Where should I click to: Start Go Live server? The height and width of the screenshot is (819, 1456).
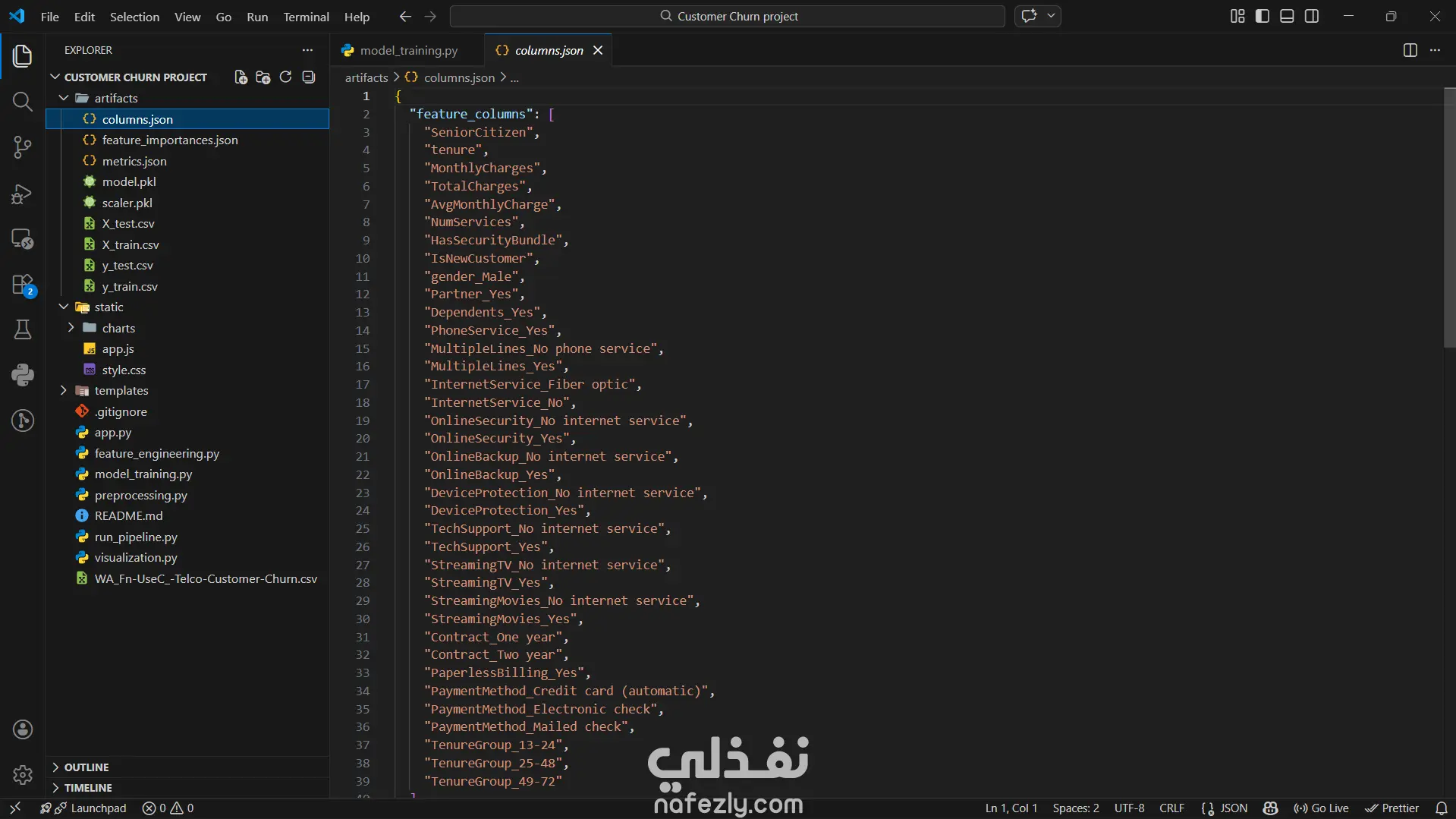click(x=1321, y=808)
